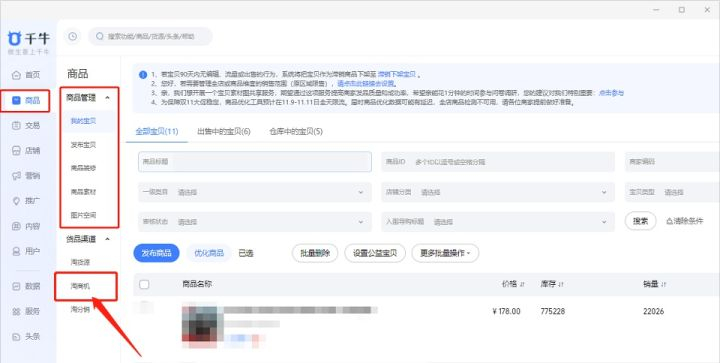Screen dimensions: 720x363
Task: Click the 千牛 logo icon
Action: point(15,38)
